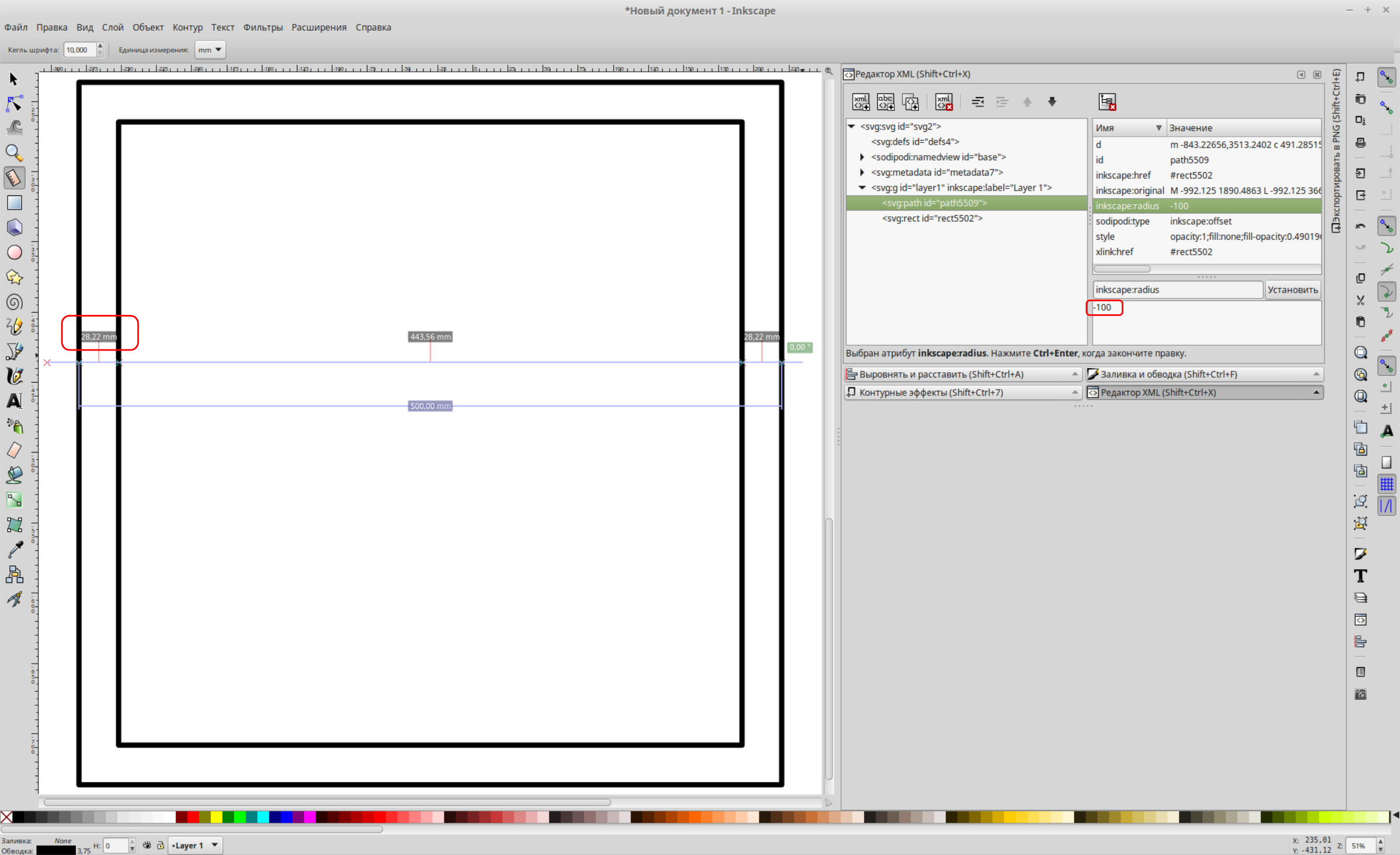
Task: Toggle the current layer lock icon
Action: (160, 845)
